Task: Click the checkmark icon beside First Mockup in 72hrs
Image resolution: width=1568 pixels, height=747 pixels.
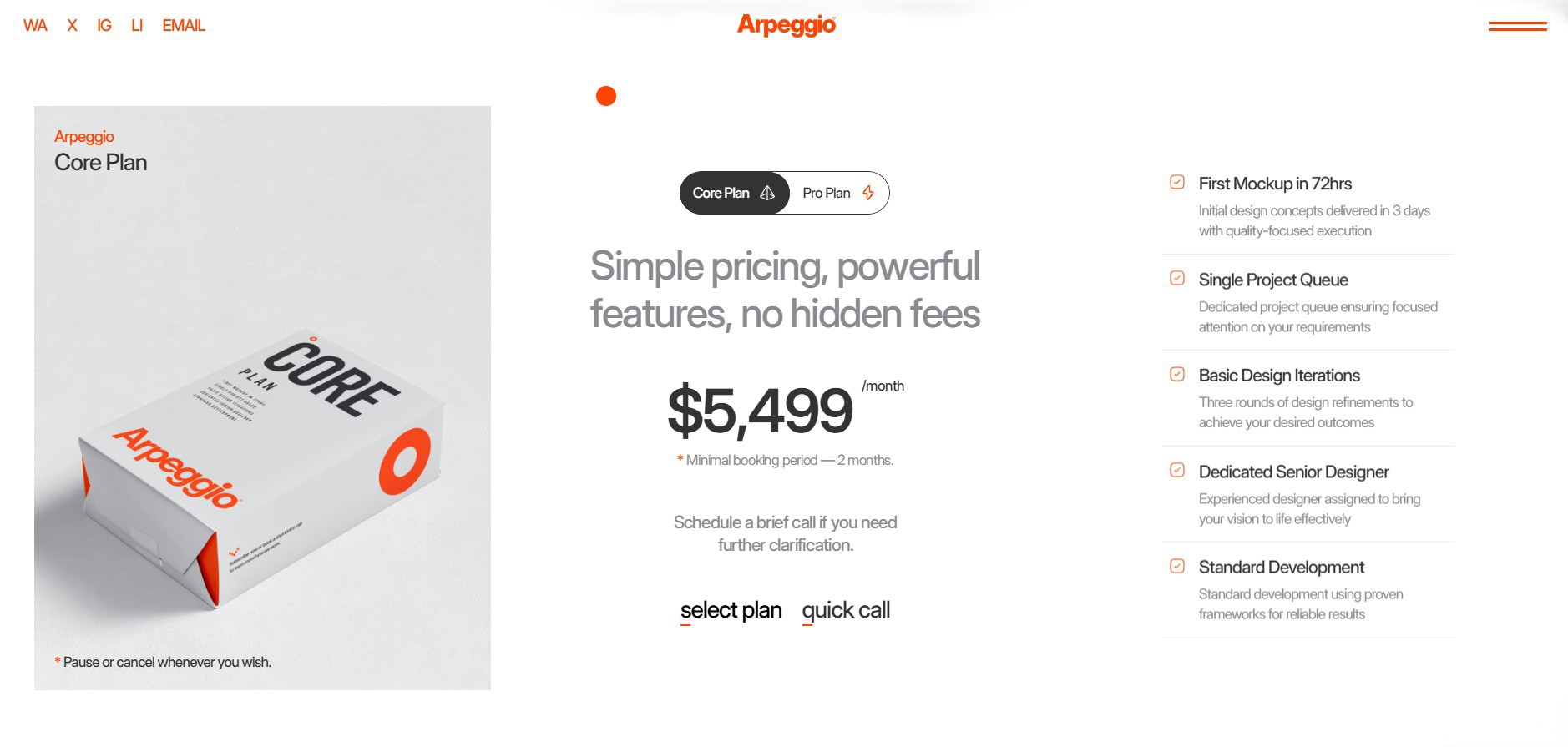Action: pyautogui.click(x=1176, y=180)
